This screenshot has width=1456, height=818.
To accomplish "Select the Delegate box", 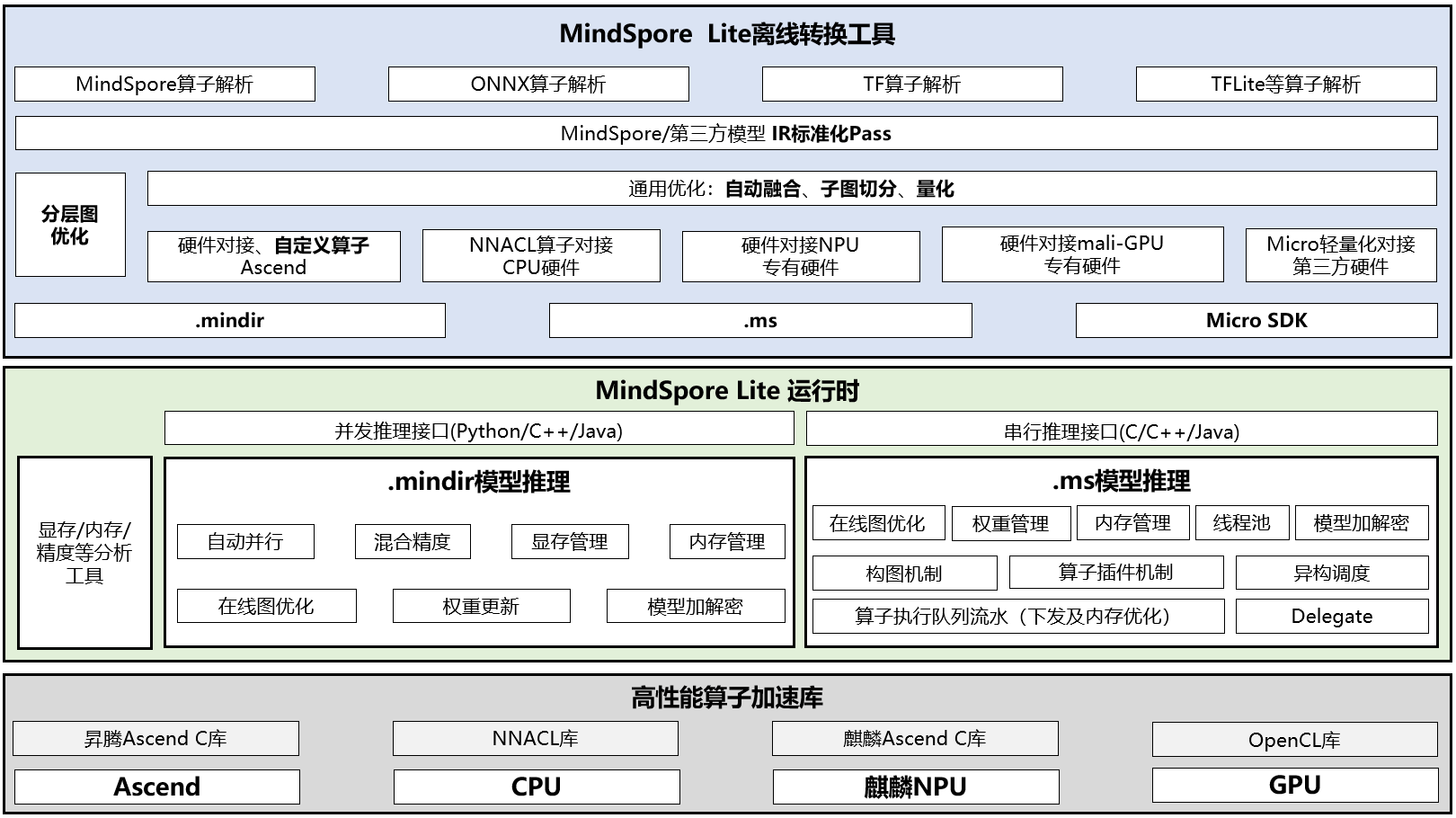I will tap(1331, 616).
